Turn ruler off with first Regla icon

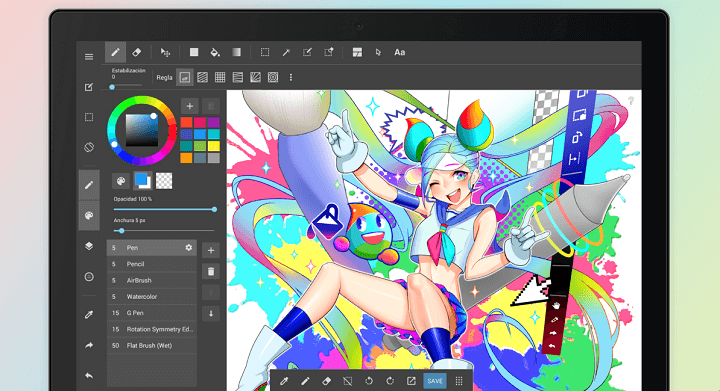tap(185, 78)
